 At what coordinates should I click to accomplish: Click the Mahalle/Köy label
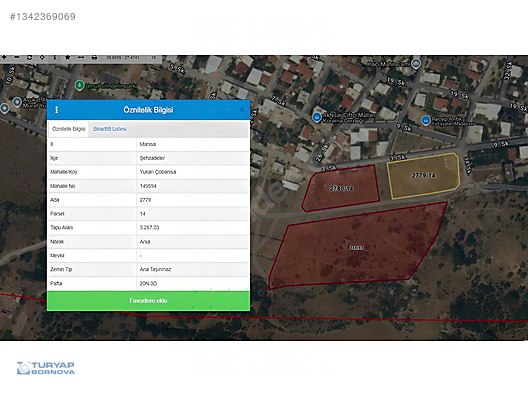tap(64, 172)
